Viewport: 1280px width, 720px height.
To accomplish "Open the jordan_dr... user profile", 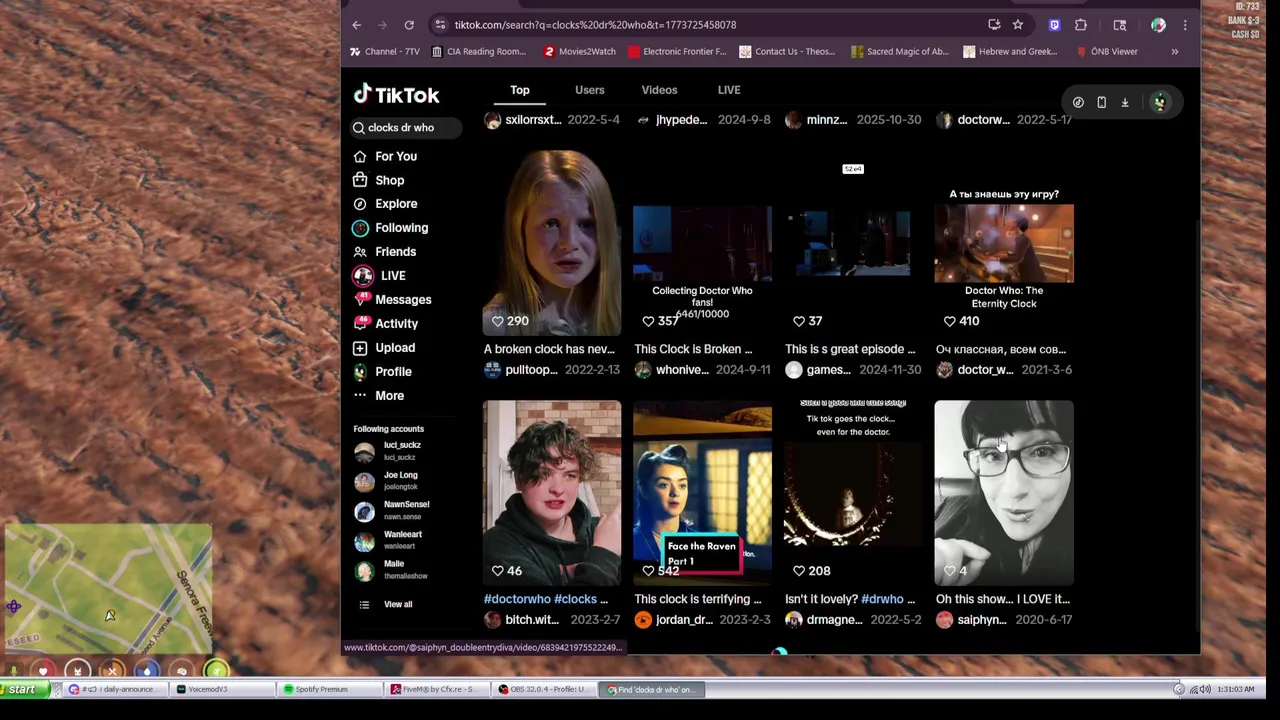I will pos(684,620).
